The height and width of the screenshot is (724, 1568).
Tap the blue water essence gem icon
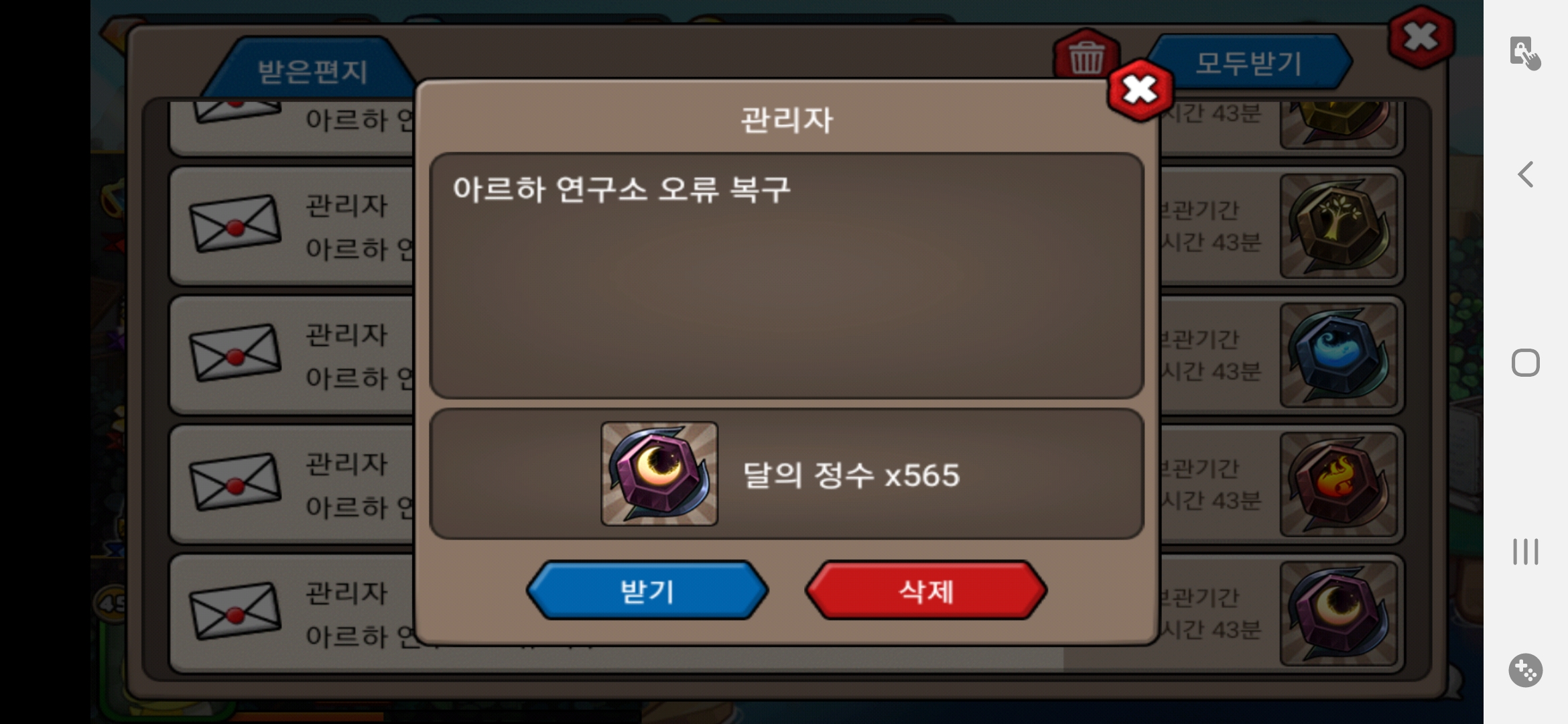1339,355
